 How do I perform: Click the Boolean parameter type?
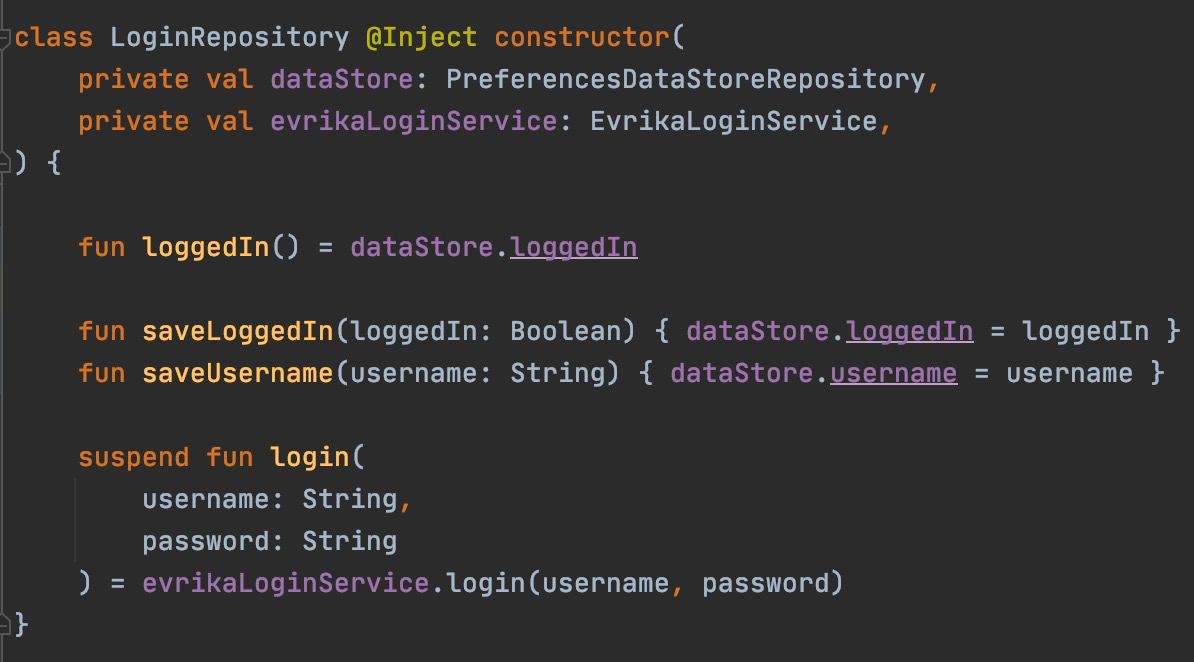[x=565, y=331]
